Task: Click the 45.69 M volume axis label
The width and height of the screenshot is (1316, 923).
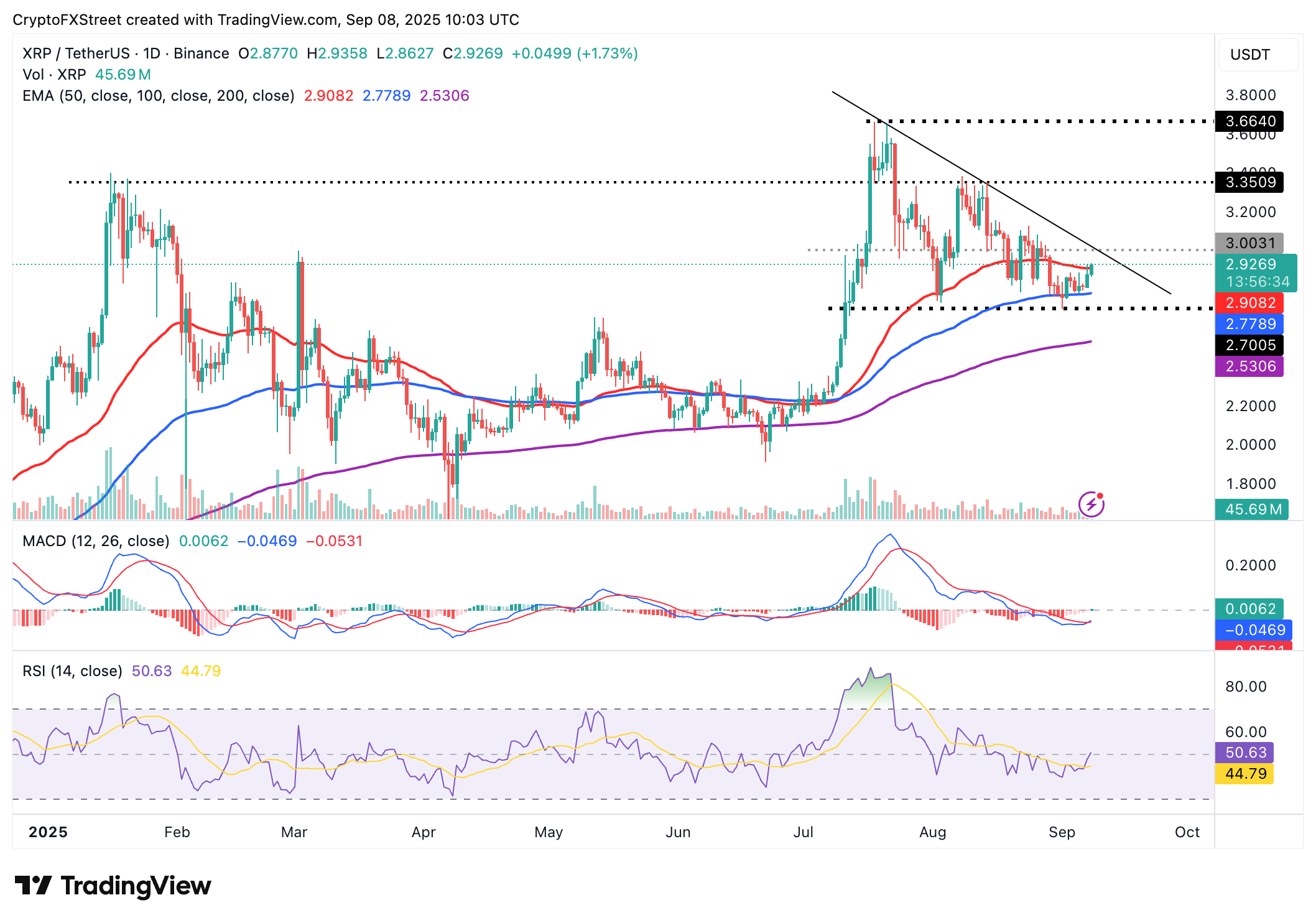Action: tap(1252, 509)
